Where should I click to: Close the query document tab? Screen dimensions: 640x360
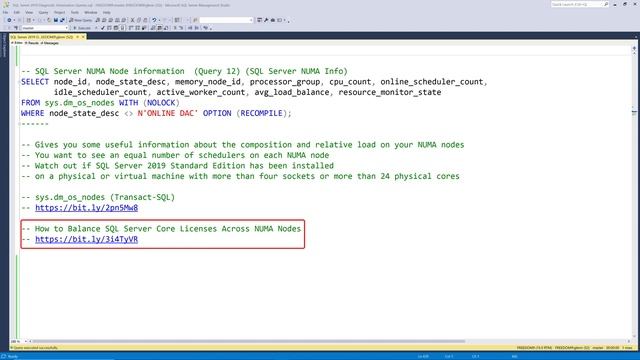83,37
